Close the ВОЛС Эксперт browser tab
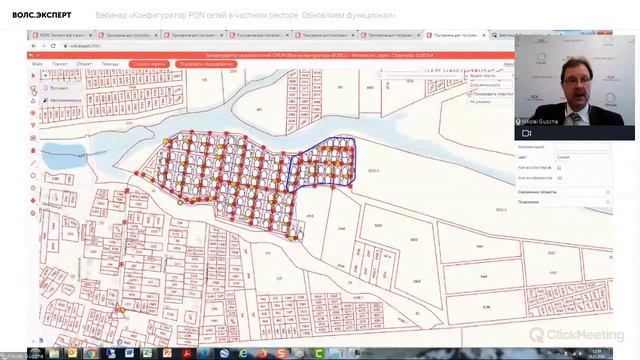The height and width of the screenshot is (360, 640). pyautogui.click(x=90, y=36)
